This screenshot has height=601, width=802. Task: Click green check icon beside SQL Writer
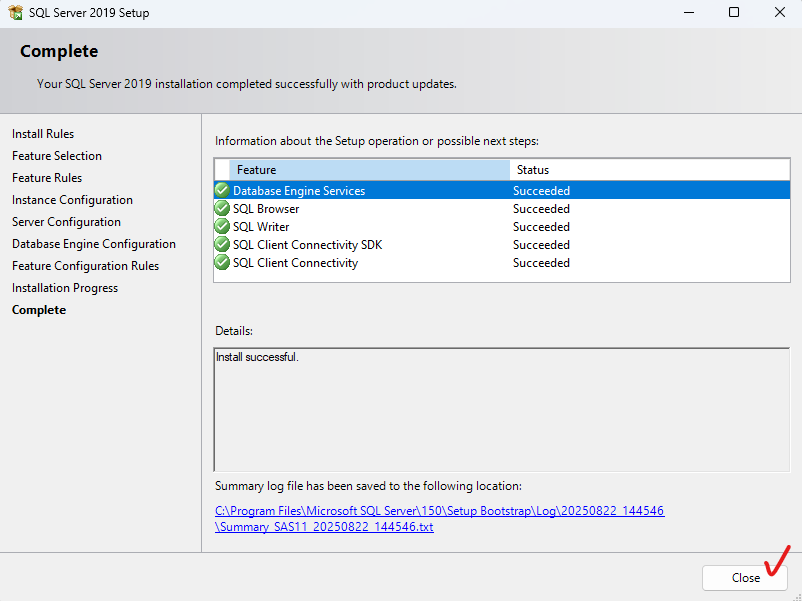click(222, 226)
